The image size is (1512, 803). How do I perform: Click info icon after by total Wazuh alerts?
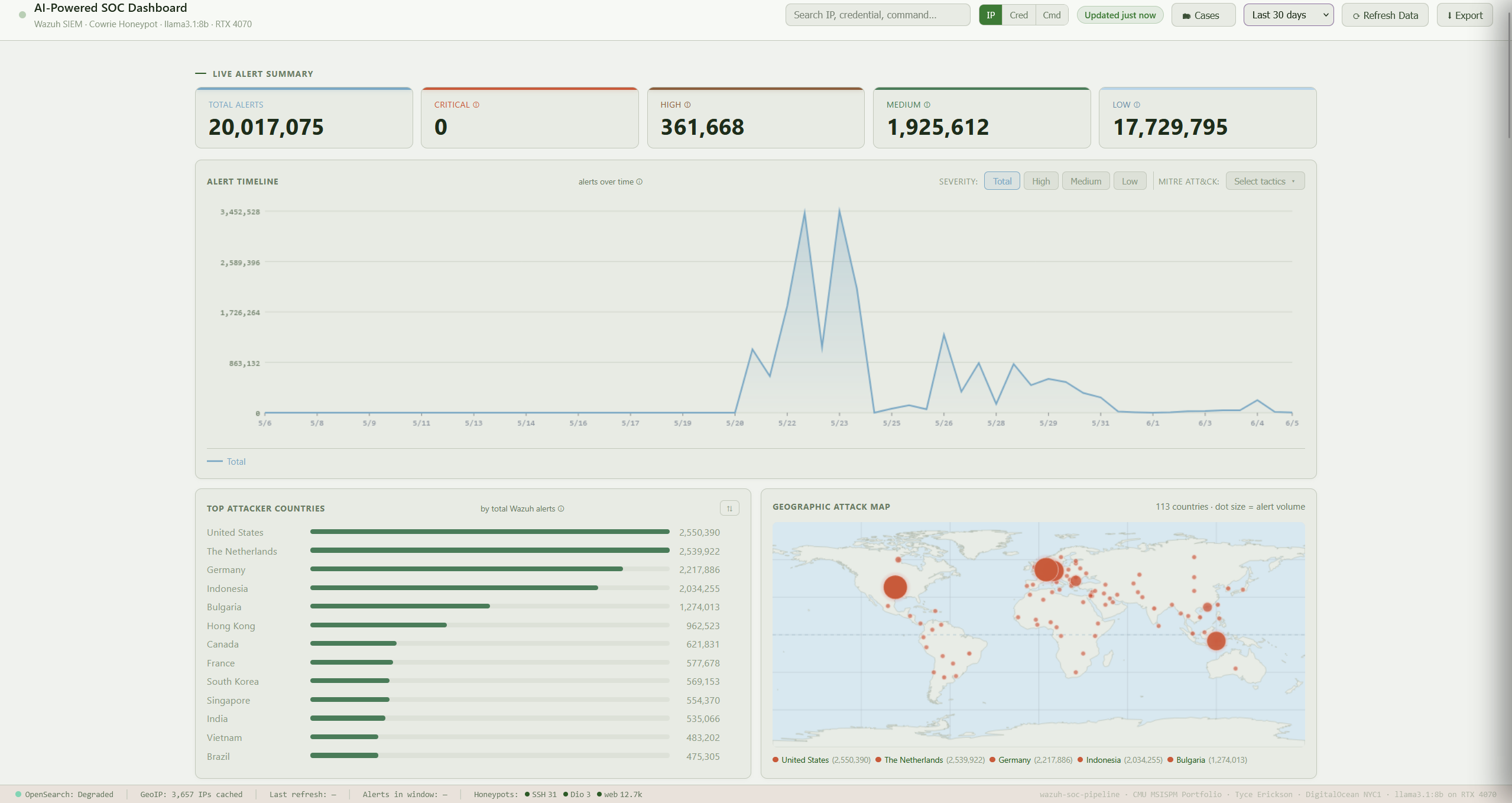click(561, 509)
